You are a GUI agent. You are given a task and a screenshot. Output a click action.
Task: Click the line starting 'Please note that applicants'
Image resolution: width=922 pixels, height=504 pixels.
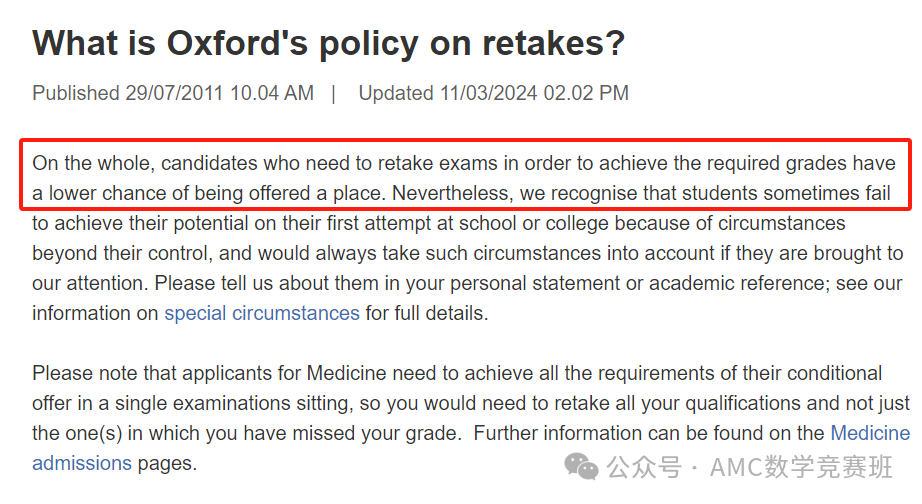coord(457,373)
